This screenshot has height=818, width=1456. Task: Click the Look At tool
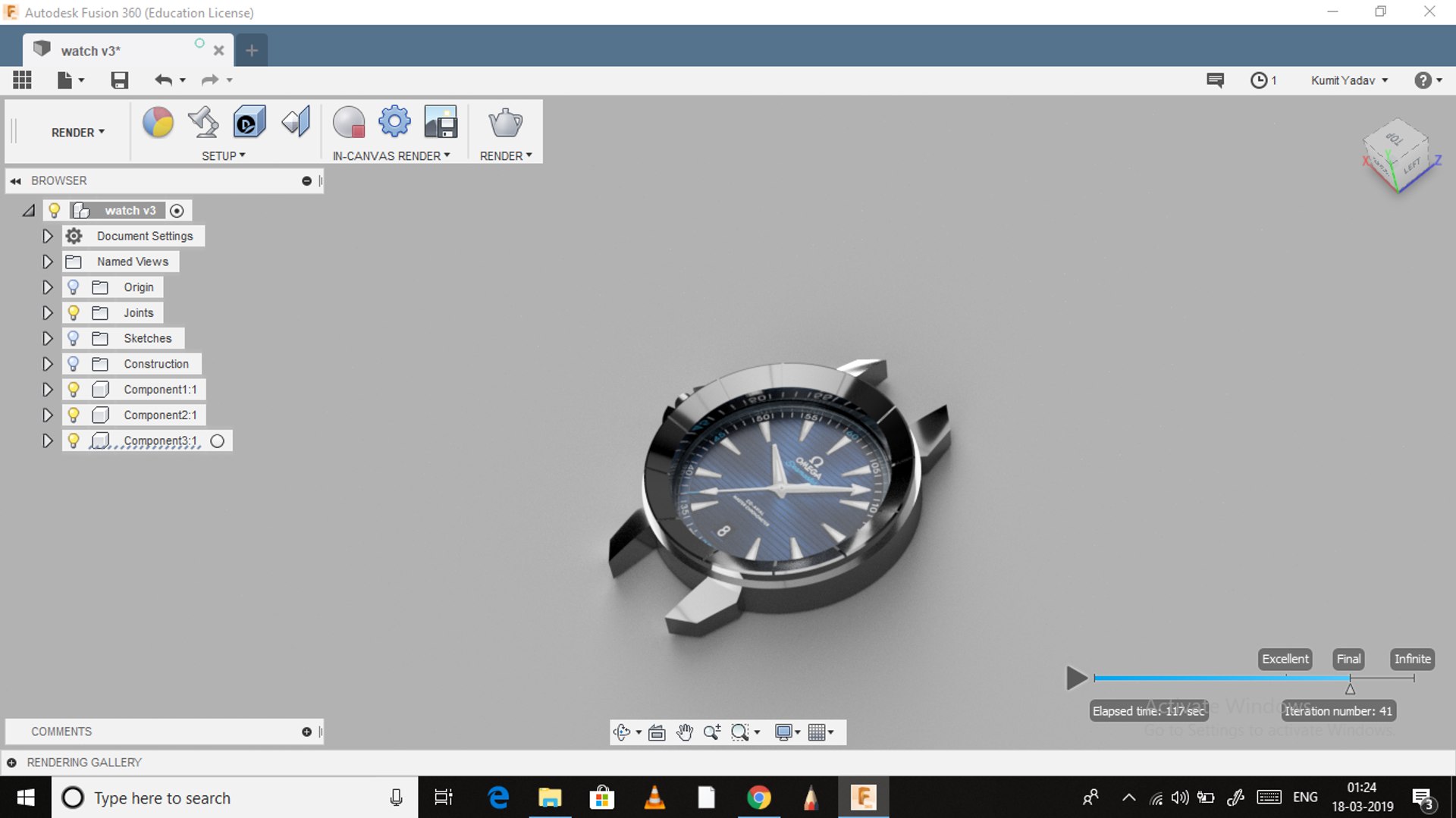657,732
